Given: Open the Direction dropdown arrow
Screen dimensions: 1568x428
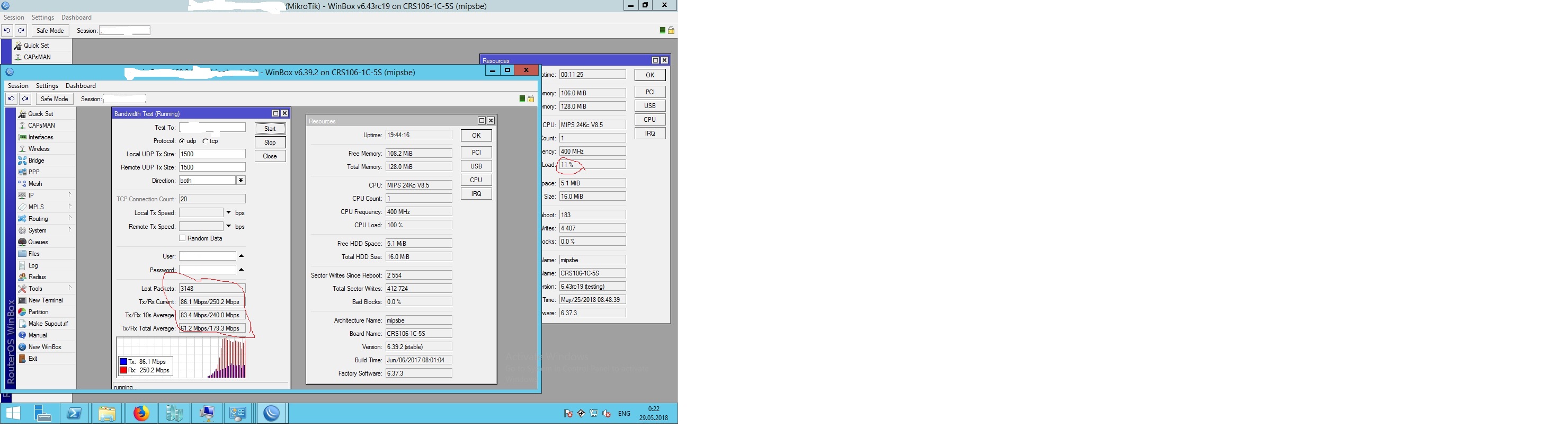Looking at the screenshot, I should [x=241, y=181].
